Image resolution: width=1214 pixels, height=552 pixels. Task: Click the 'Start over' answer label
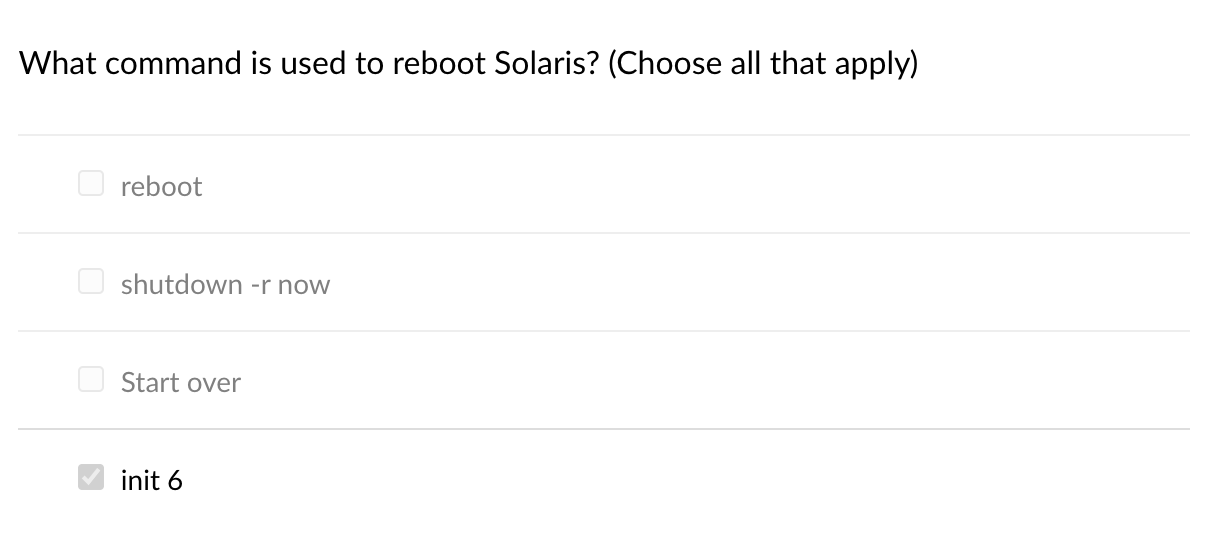(181, 383)
